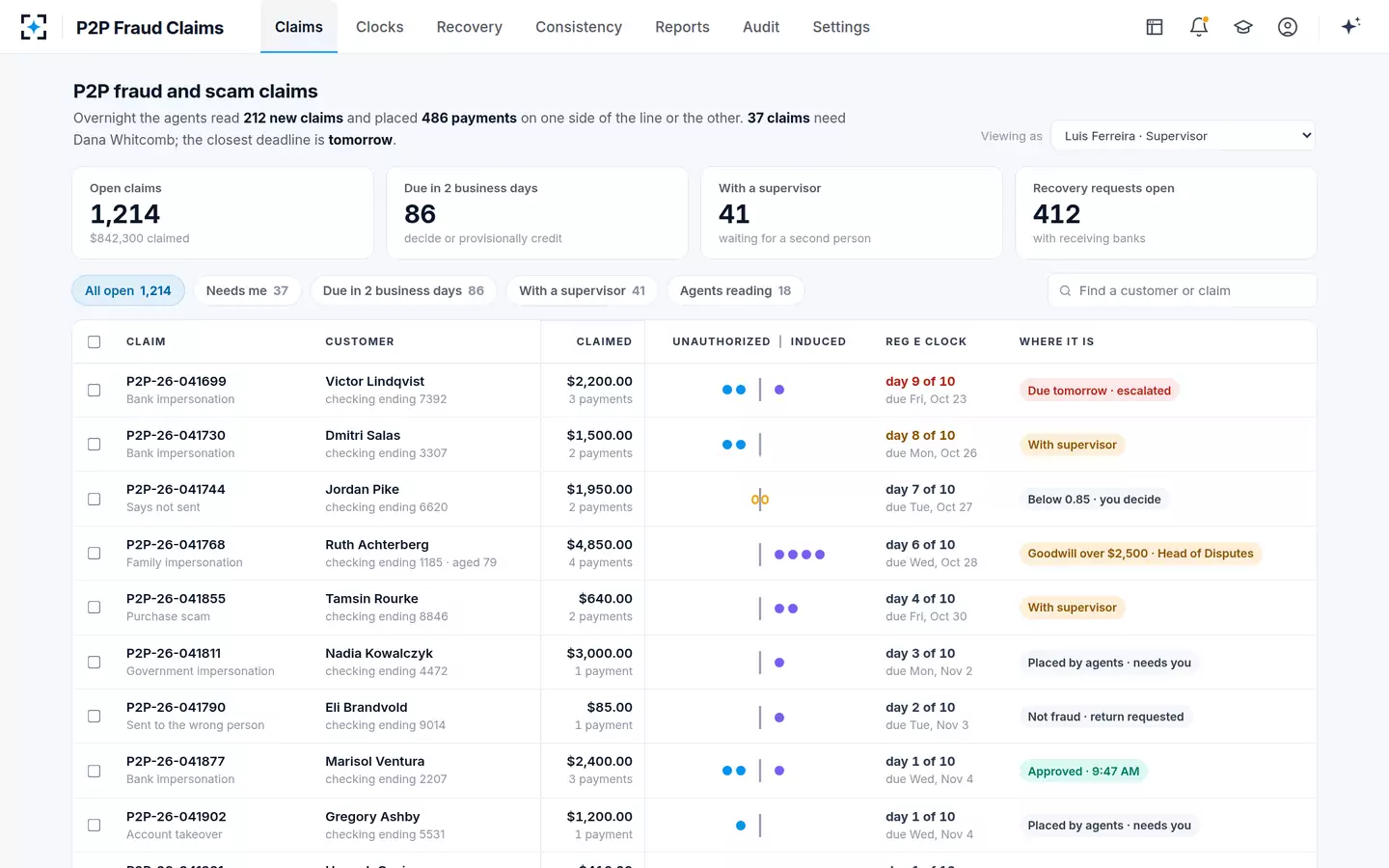
Task: Click the Eli Brandvold $85.00 amount
Action: point(610,707)
